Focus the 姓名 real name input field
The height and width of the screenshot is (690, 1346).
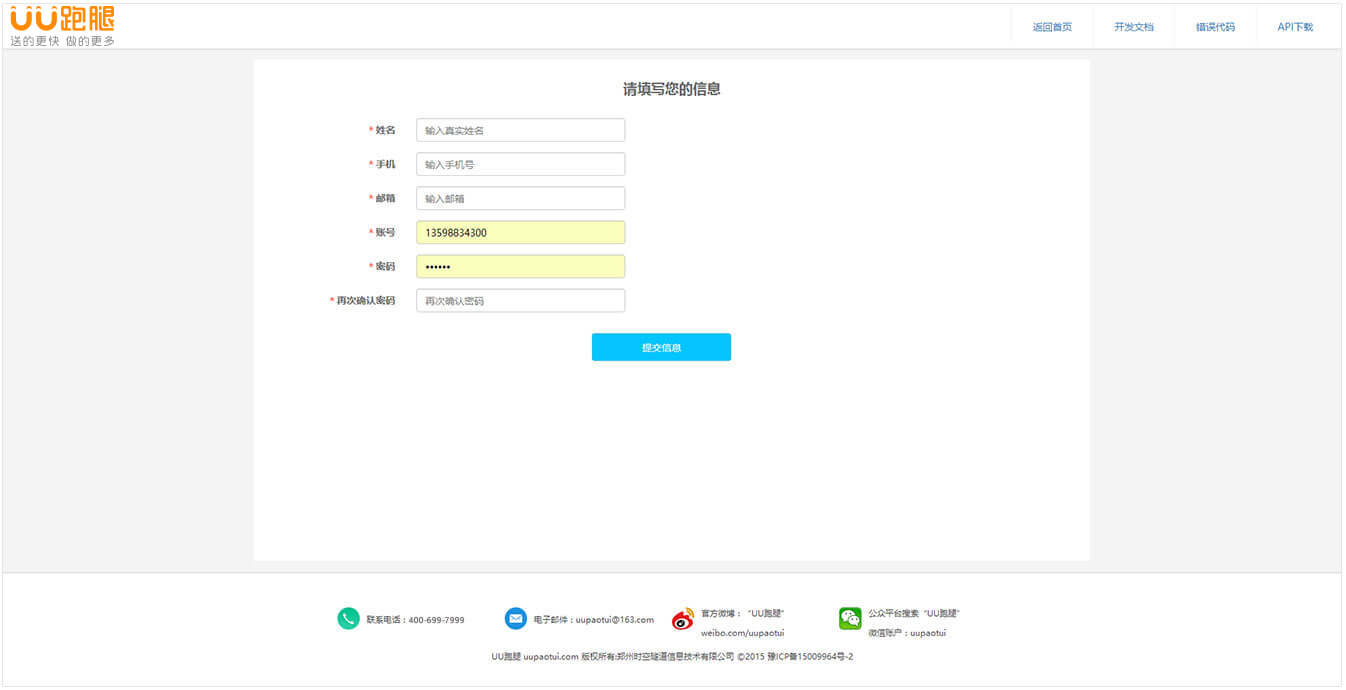point(520,130)
